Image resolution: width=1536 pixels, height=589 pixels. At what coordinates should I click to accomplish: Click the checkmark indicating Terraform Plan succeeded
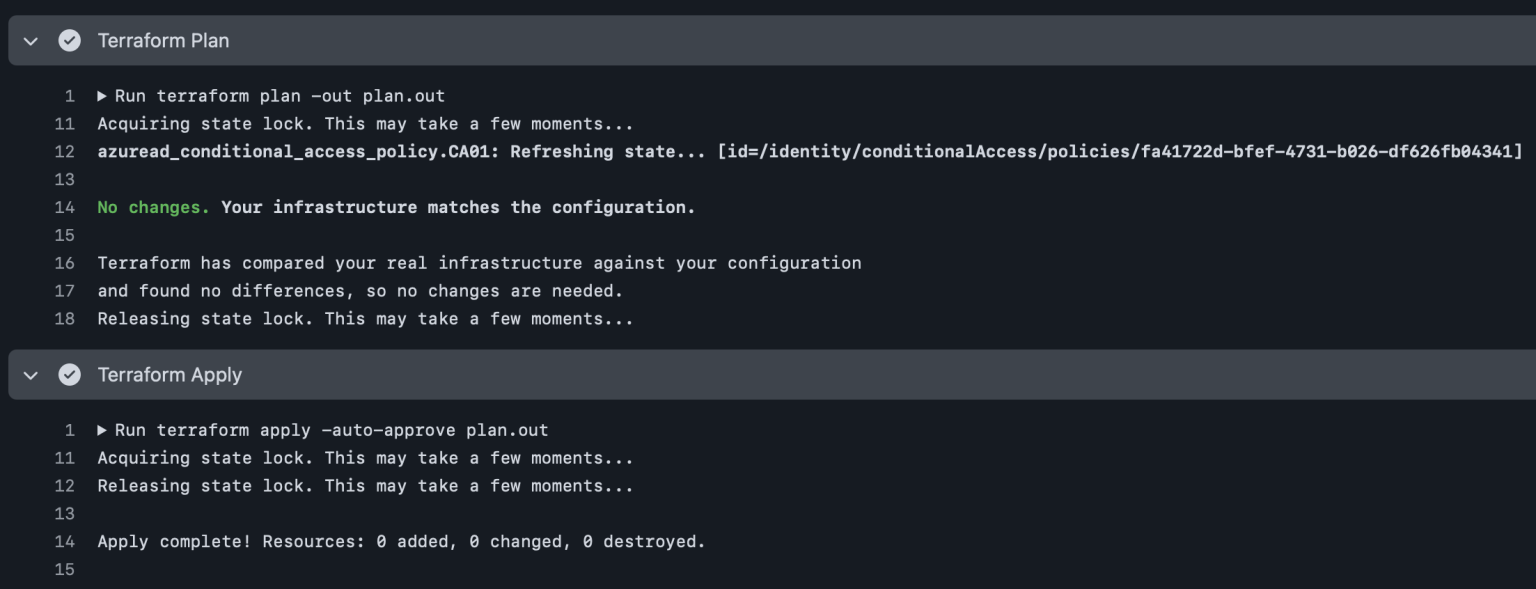tap(68, 41)
